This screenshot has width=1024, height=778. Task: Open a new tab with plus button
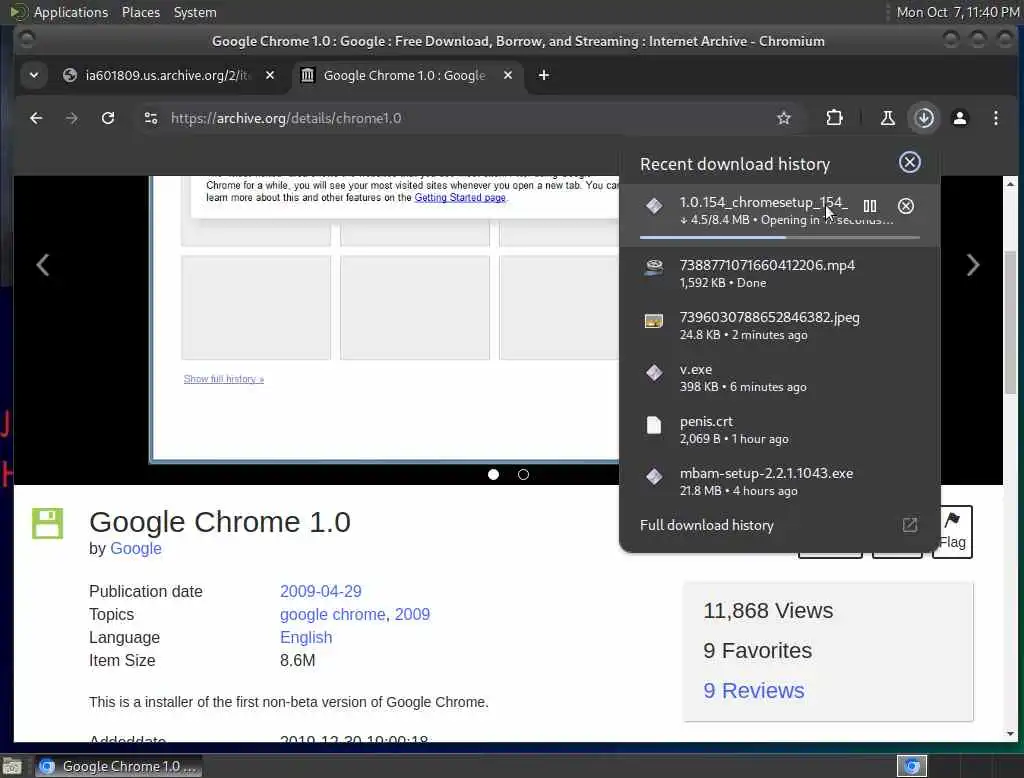tap(543, 75)
